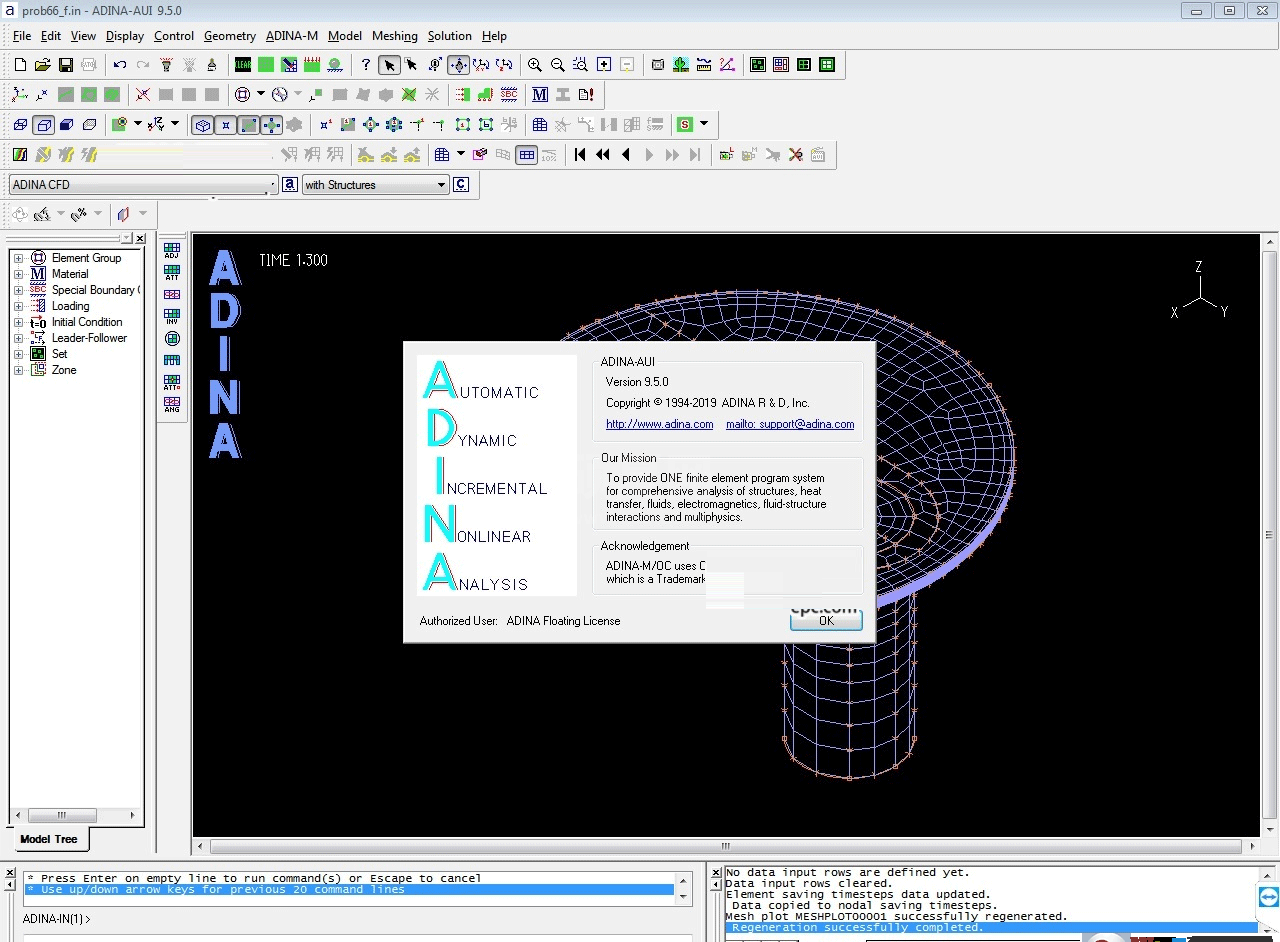Click the SBC special boundary conditions icon
Viewport: 1280px width, 942px height.
(x=509, y=95)
